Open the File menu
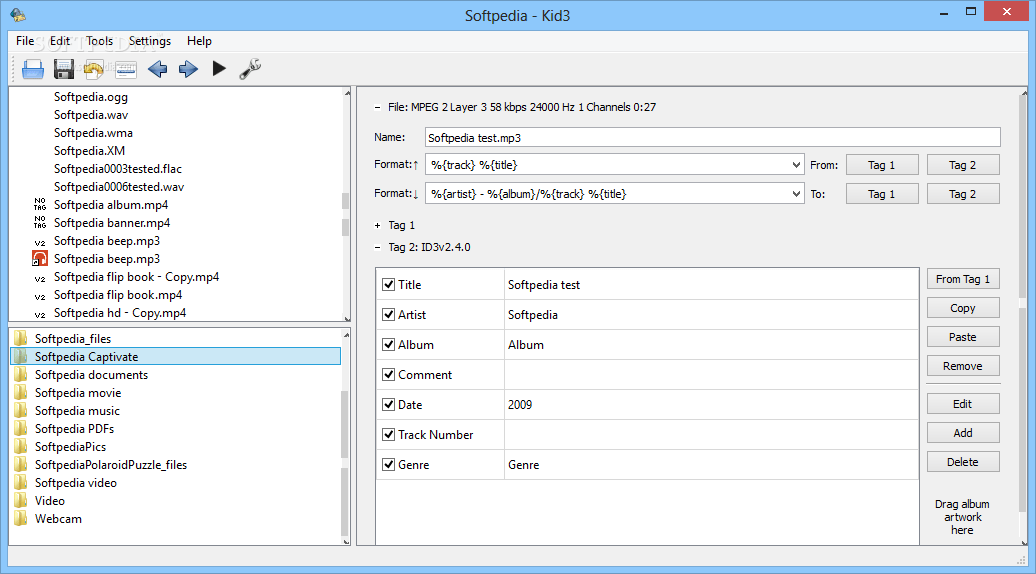Viewport: 1036px width, 574px height. pos(25,41)
